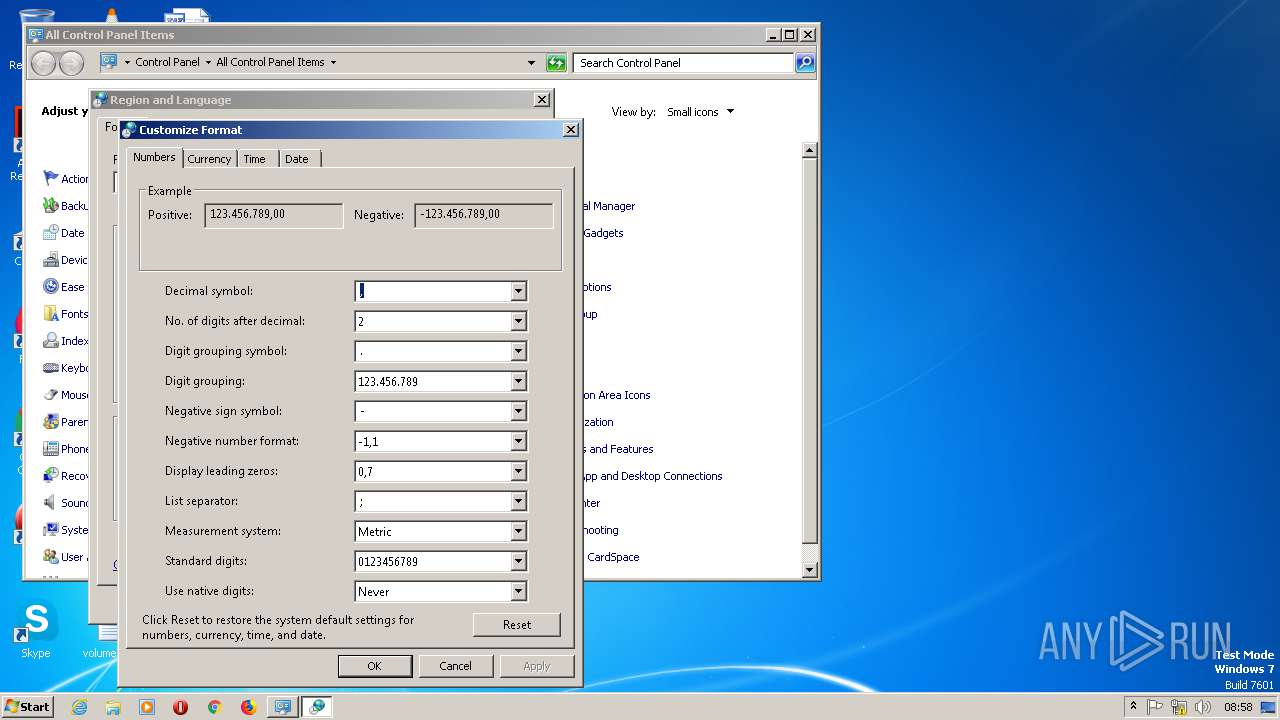Click the green Refresh button beside address bar
The height and width of the screenshot is (720, 1280).
[556, 63]
